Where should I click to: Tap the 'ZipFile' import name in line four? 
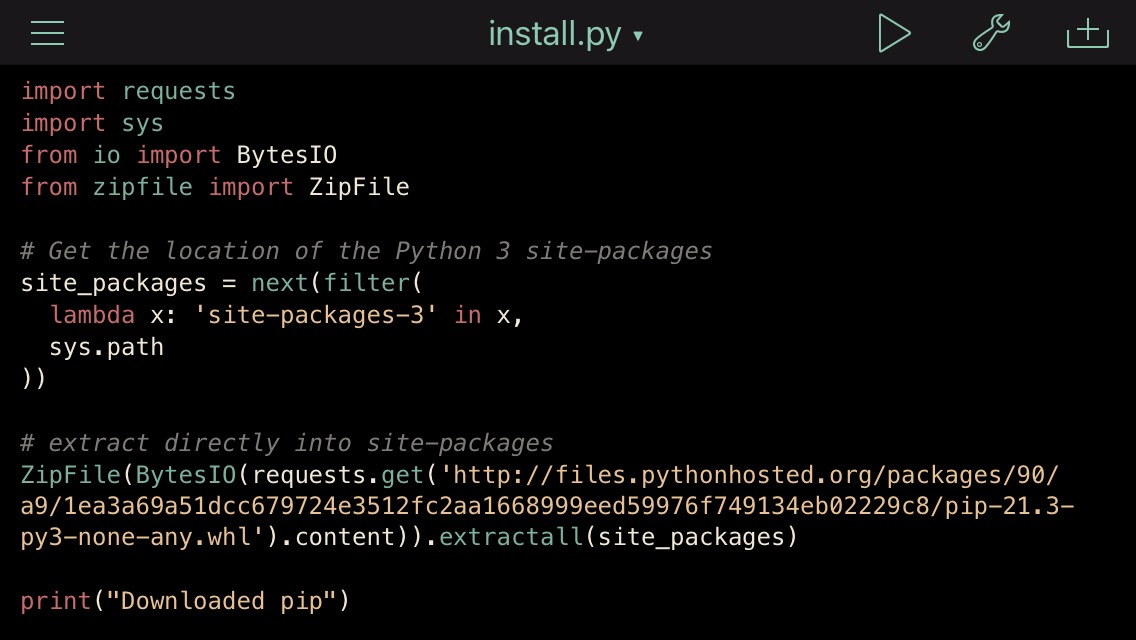(359, 187)
